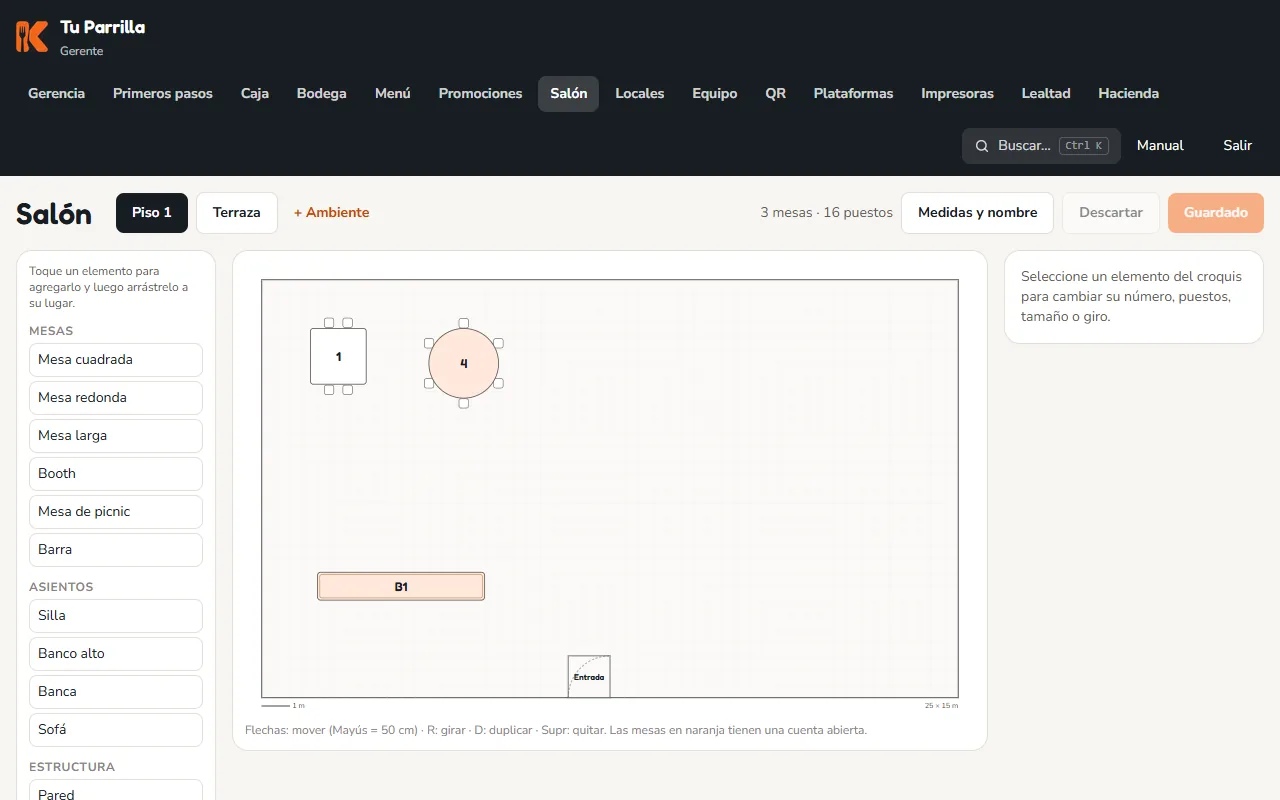Click the Tu Parrilla fork logo icon
1280x800 pixels.
pos(32,37)
